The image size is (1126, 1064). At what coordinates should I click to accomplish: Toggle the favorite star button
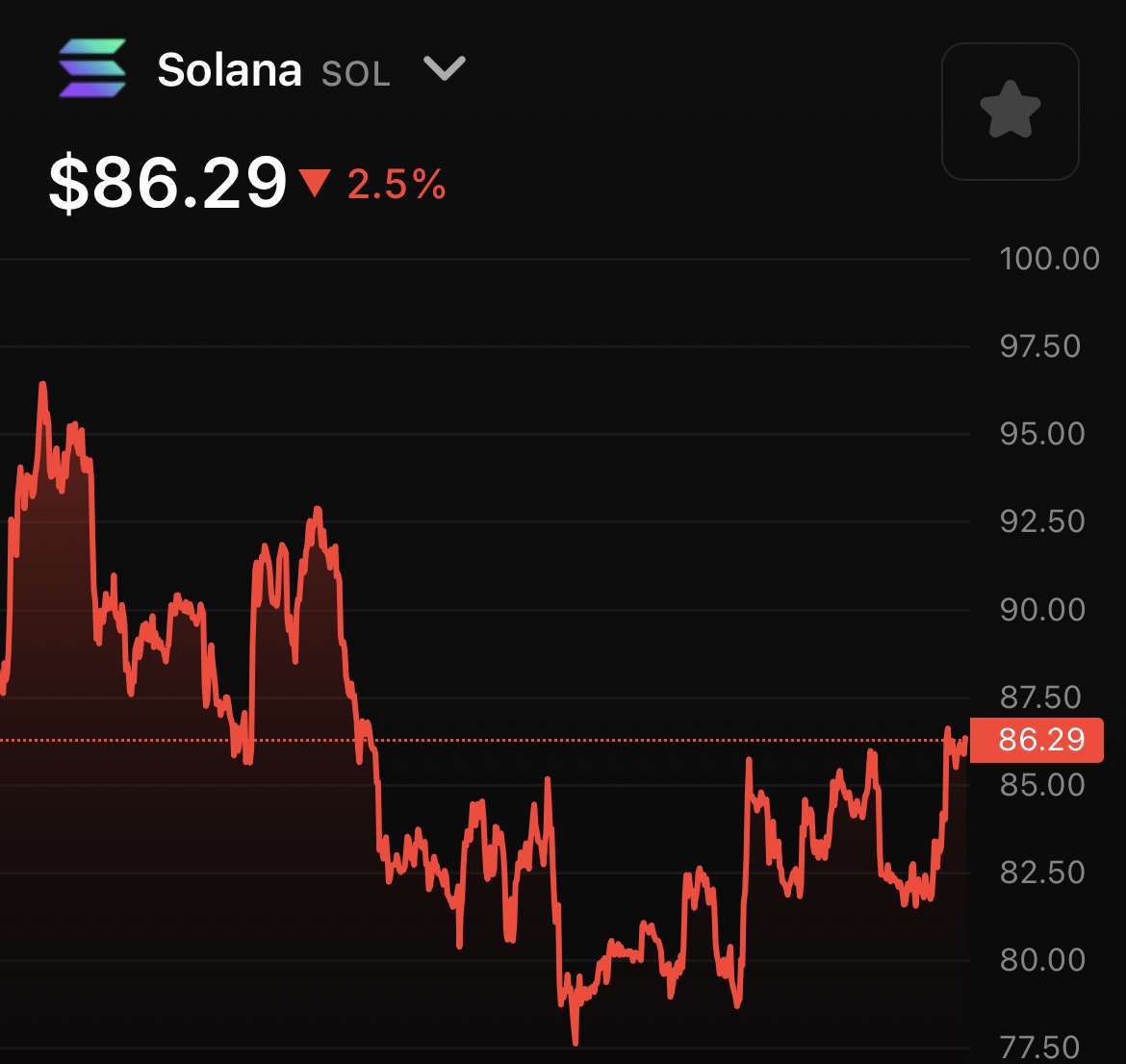(x=1010, y=111)
